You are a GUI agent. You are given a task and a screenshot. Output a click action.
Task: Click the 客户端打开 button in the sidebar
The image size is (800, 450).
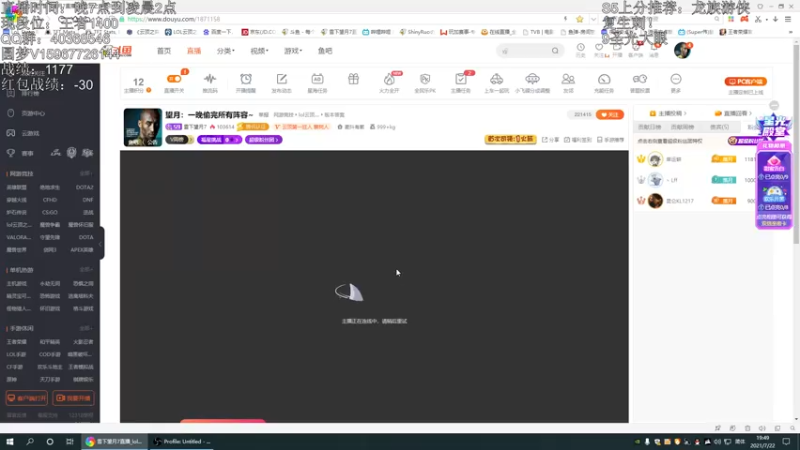point(27,398)
